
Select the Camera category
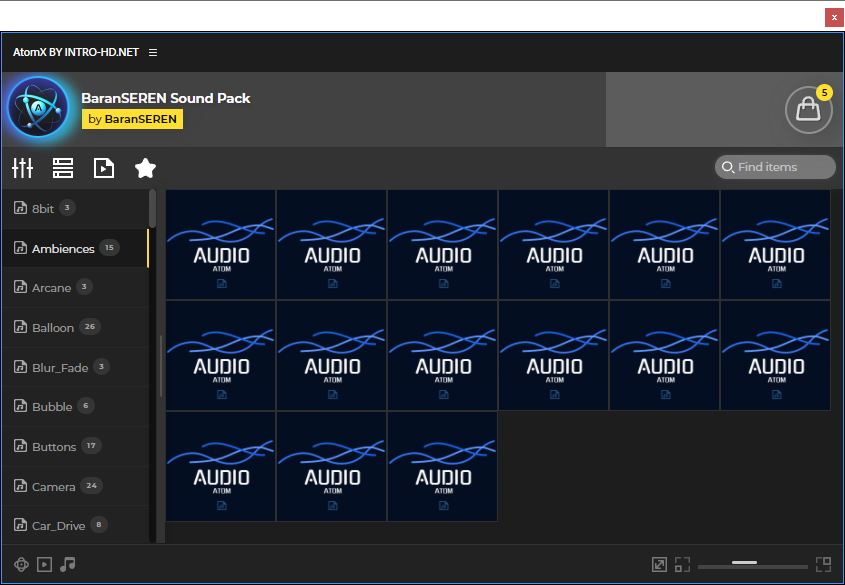75,486
